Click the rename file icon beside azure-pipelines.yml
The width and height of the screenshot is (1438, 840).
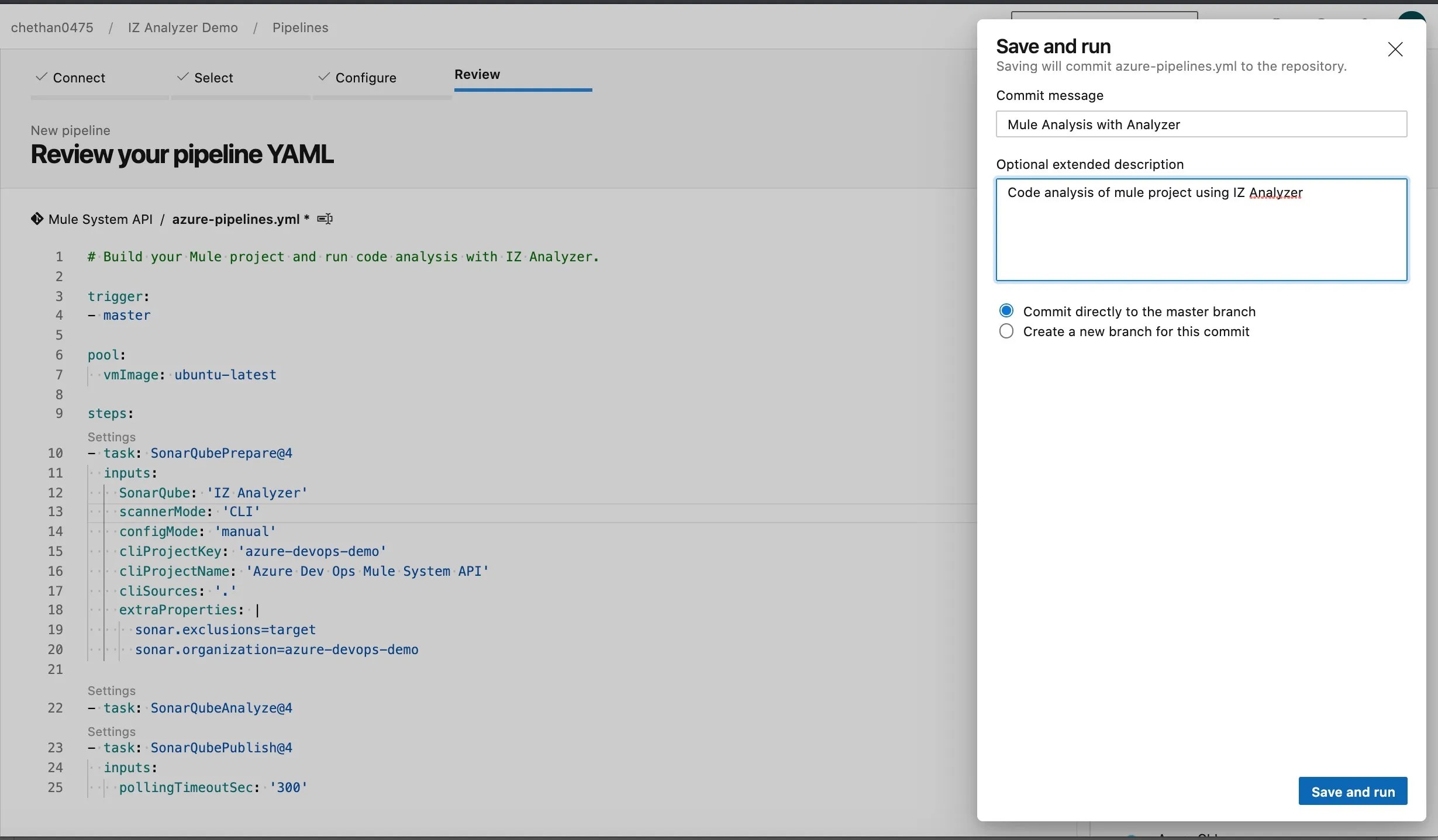pos(325,219)
